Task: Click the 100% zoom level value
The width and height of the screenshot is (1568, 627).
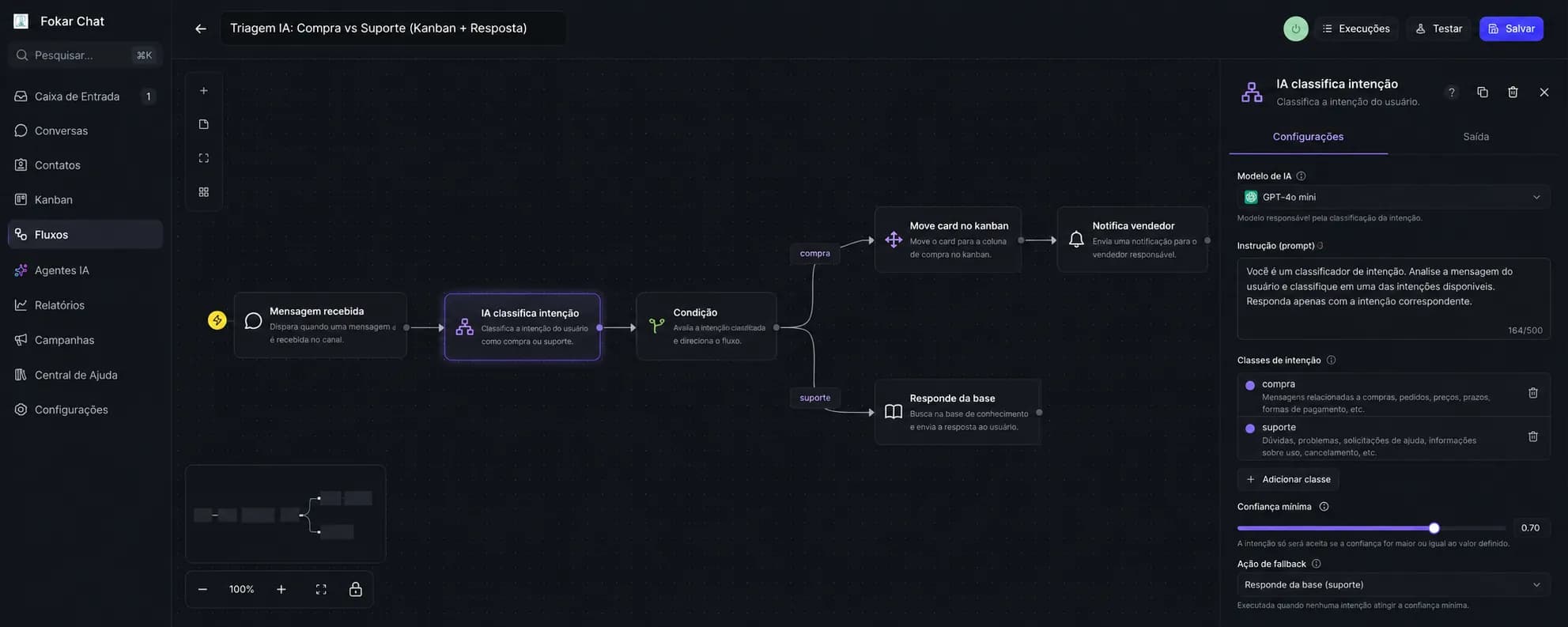Action: click(242, 590)
